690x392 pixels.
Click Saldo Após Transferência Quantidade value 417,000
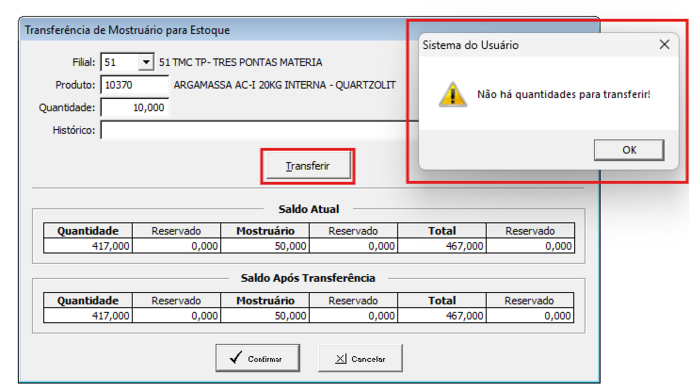pyautogui.click(x=88, y=315)
